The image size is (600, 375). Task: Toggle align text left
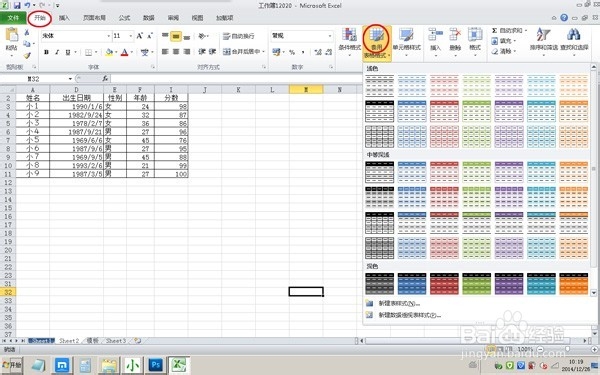(x=165, y=52)
